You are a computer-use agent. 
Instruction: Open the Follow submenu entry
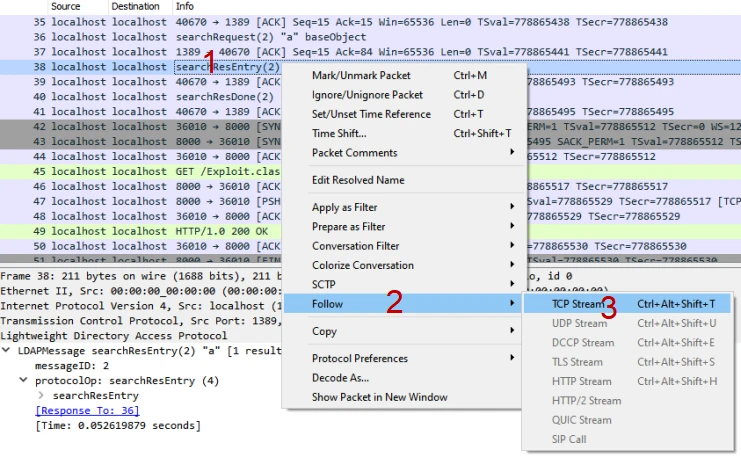click(329, 303)
